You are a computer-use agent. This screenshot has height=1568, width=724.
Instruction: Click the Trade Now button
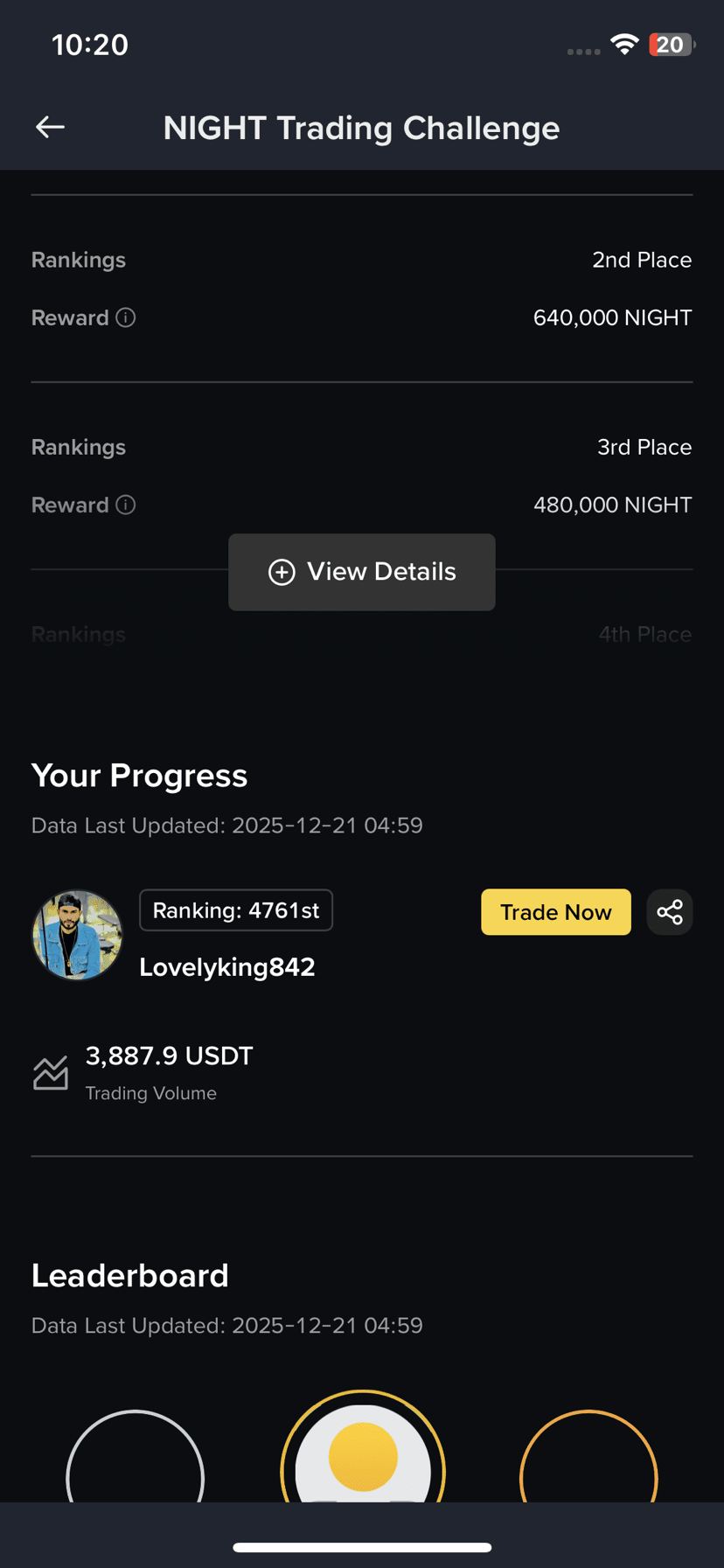click(556, 912)
